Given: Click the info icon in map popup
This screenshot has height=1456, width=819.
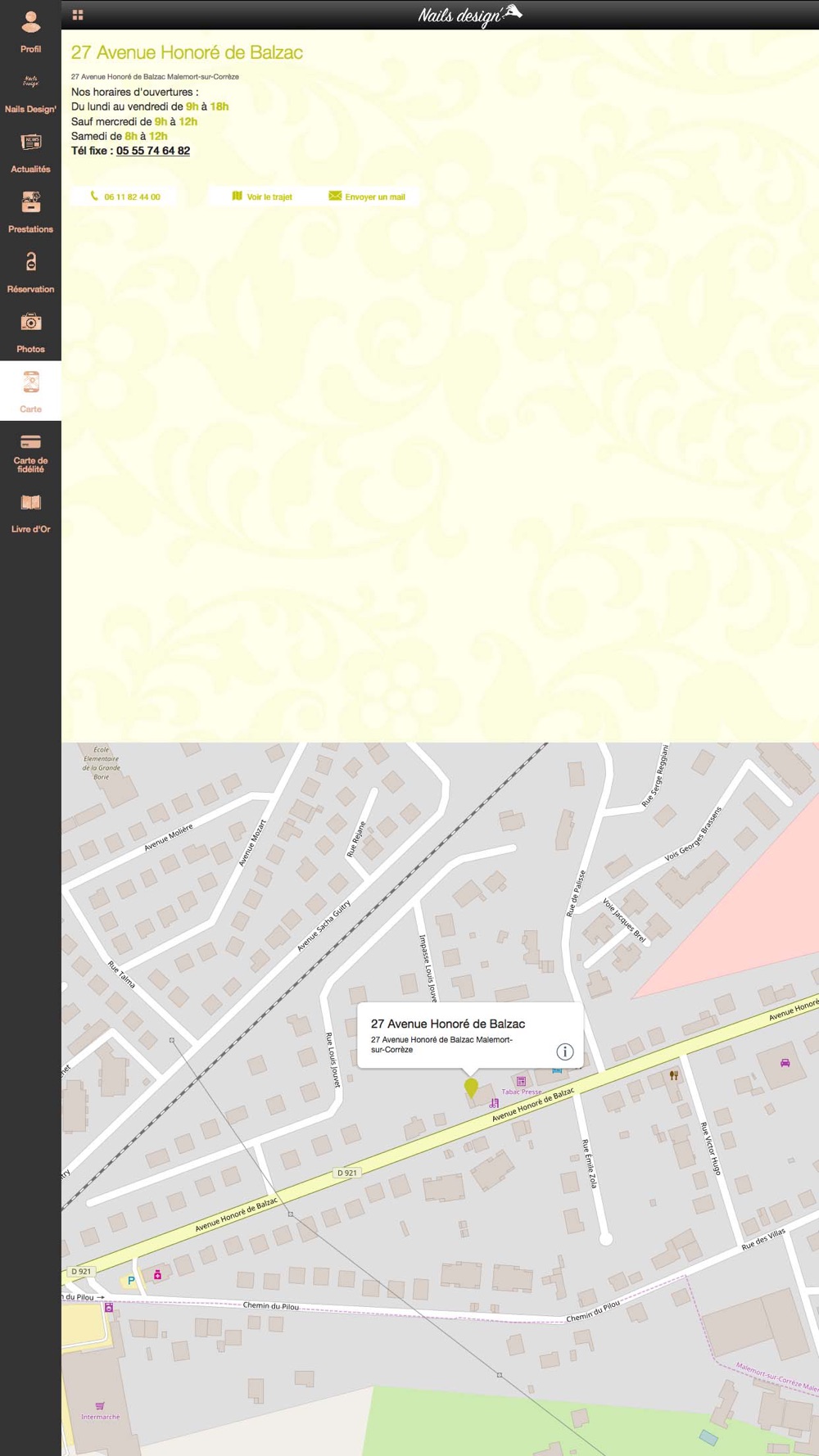Looking at the screenshot, I should click(565, 1051).
